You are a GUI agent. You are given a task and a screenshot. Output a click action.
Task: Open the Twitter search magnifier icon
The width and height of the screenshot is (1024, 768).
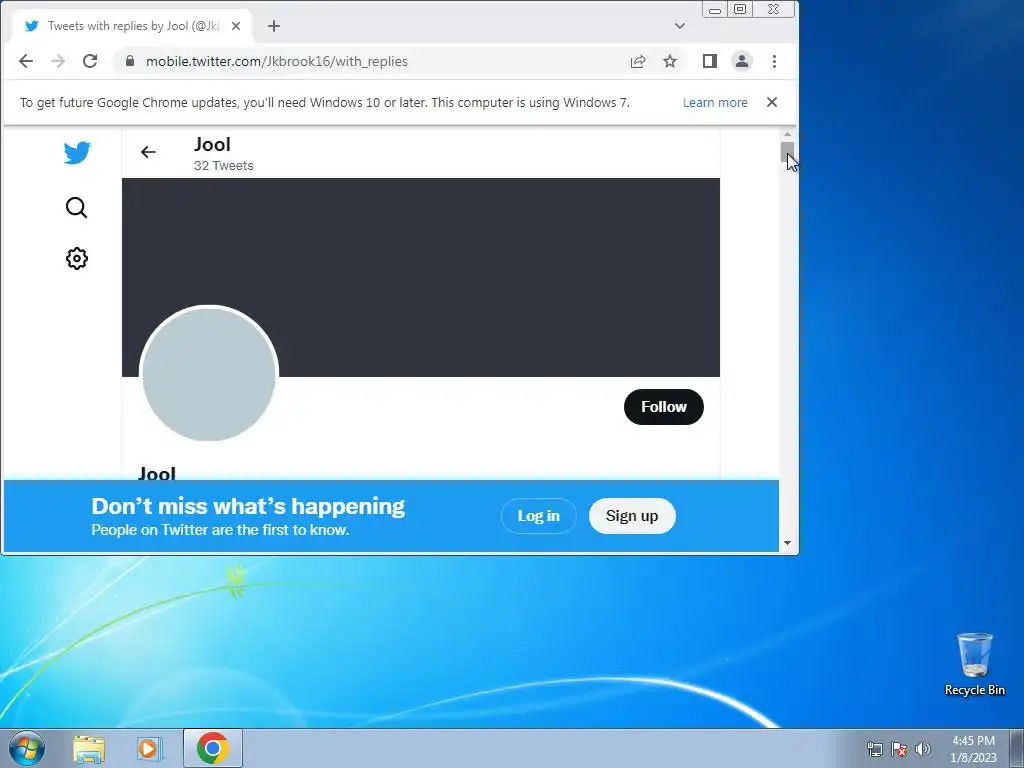tap(76, 208)
